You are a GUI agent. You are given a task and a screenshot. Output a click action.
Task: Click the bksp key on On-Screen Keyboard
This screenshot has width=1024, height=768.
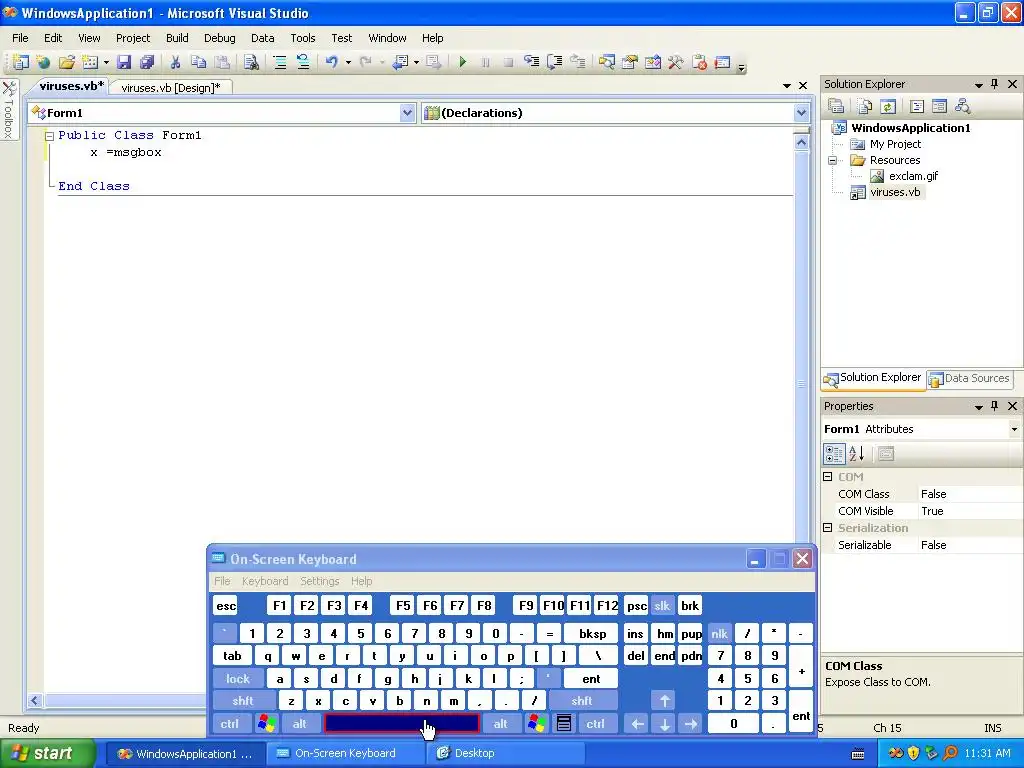click(592, 633)
